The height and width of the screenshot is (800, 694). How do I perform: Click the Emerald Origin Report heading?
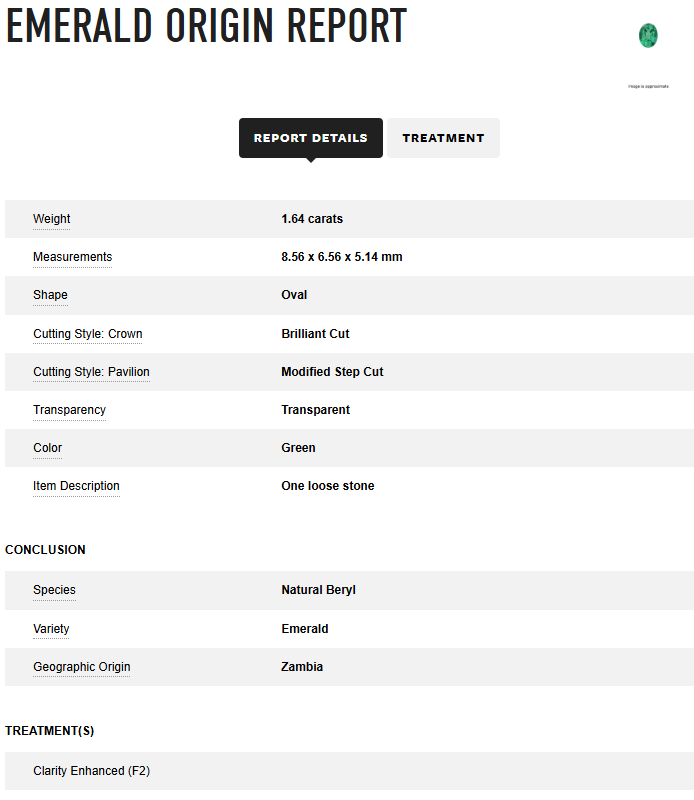(x=206, y=26)
